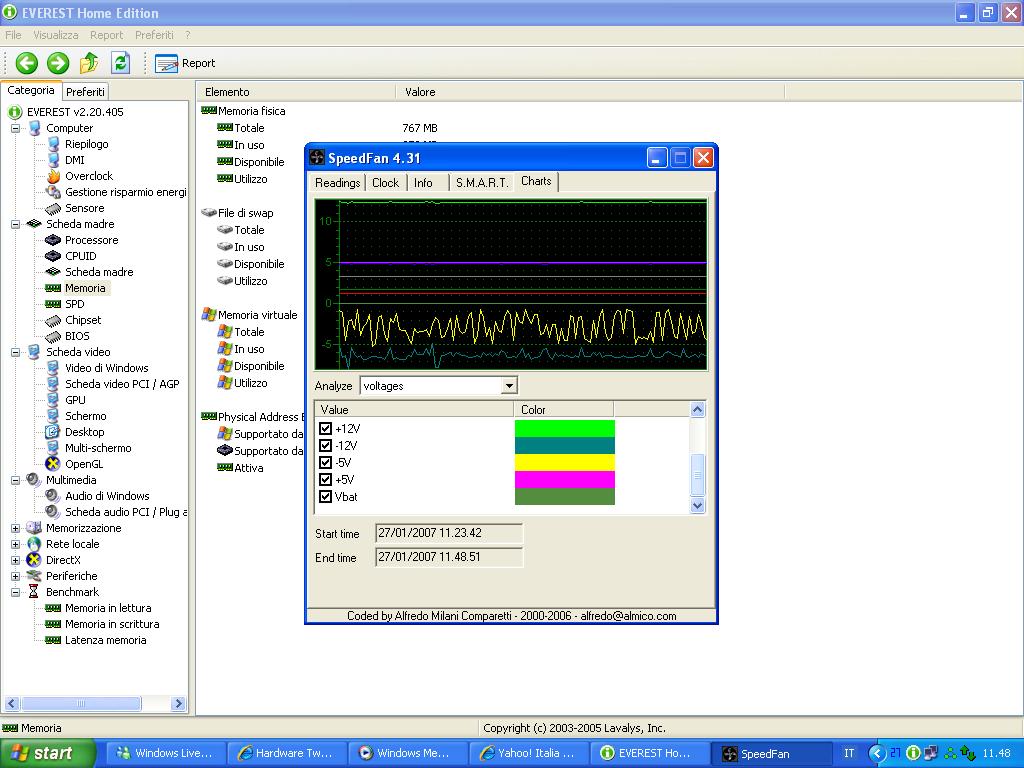
Task: Click the up-level folder icon in toolbar
Action: click(x=89, y=63)
